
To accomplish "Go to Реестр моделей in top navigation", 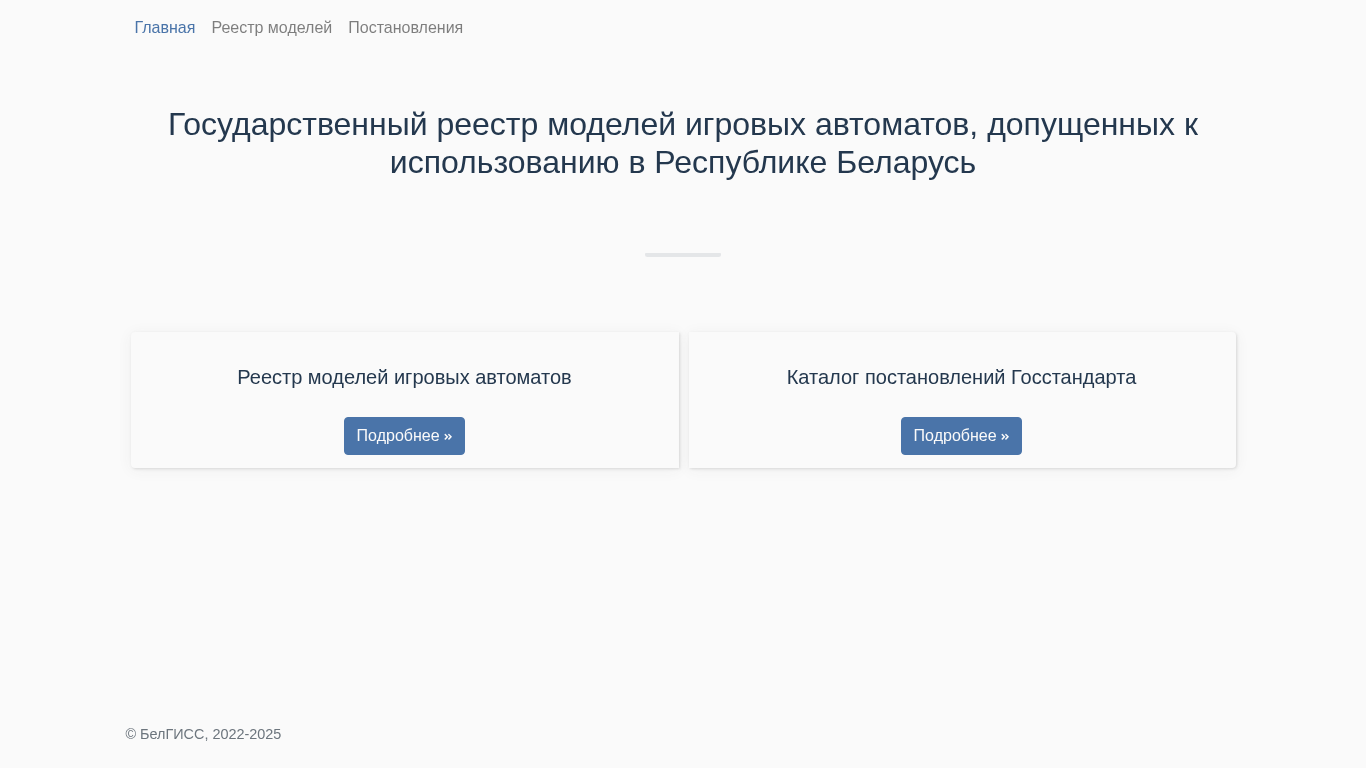I will [272, 28].
